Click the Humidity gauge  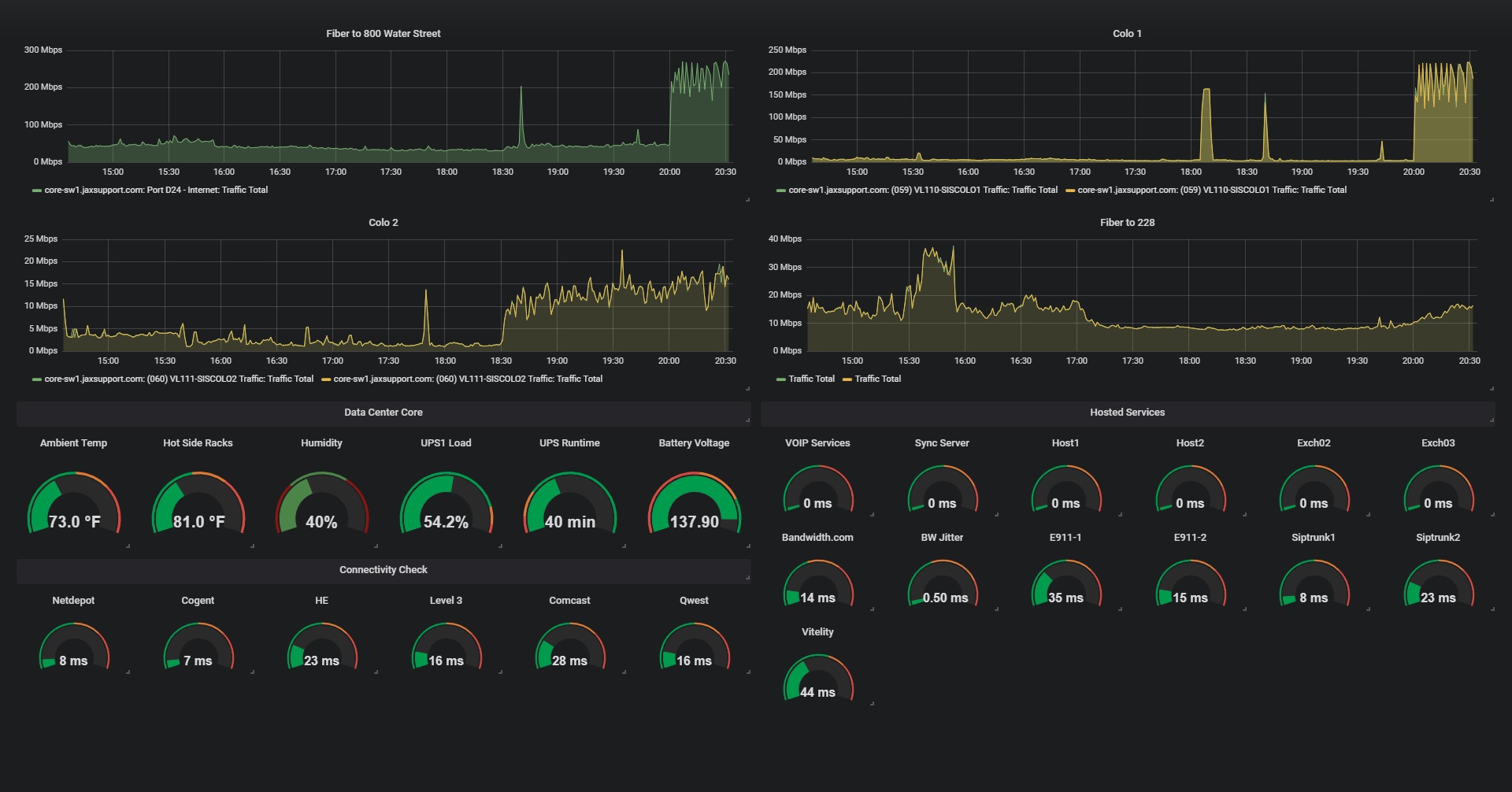point(321,504)
